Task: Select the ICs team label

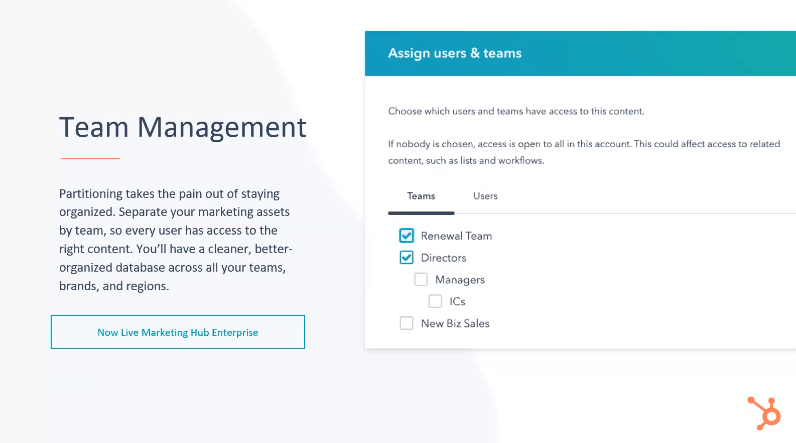Action: click(x=457, y=301)
